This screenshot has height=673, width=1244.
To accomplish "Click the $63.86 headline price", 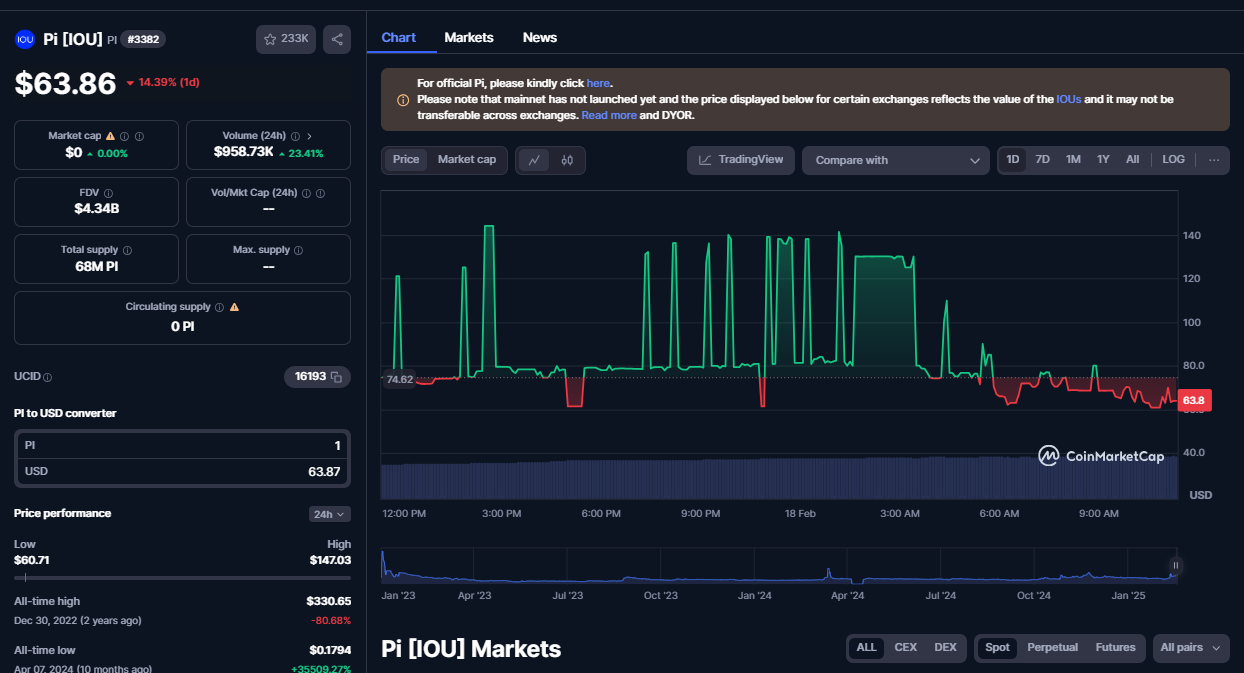I will pos(65,83).
